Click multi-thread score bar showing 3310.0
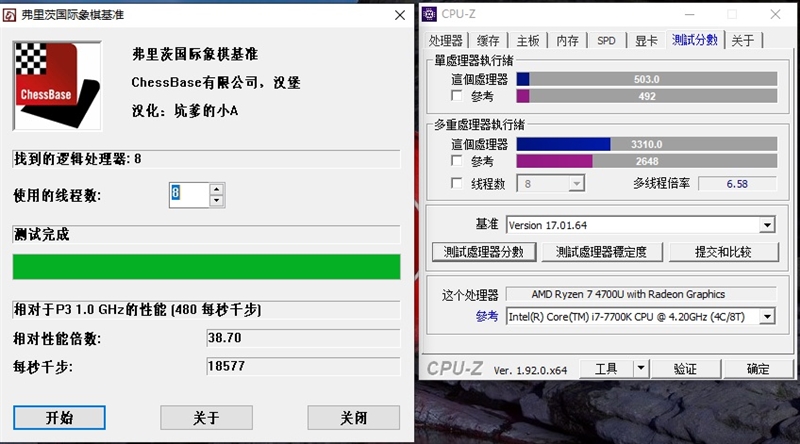The height and width of the screenshot is (444, 800). 647,144
